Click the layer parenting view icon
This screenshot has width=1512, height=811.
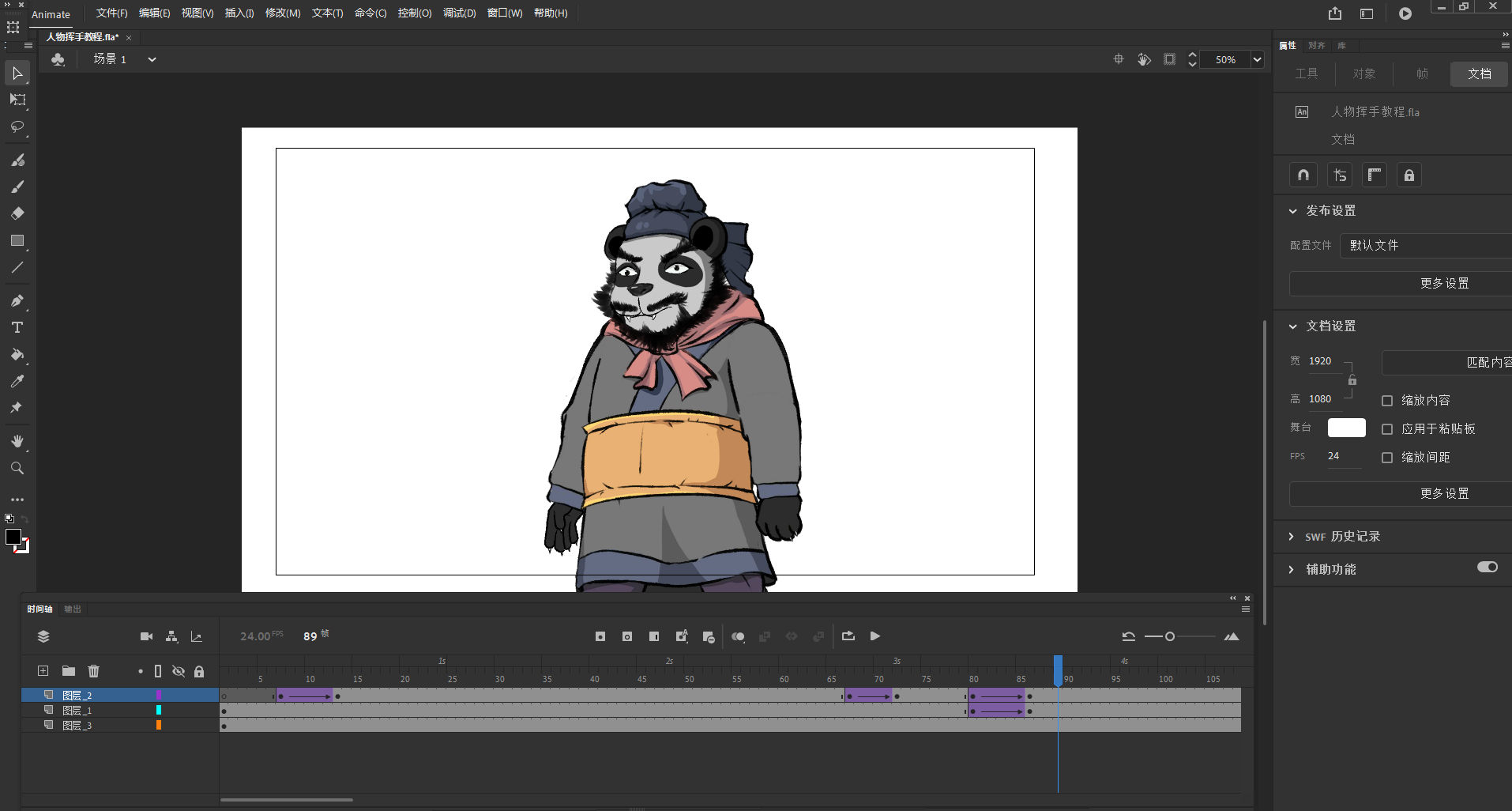click(171, 636)
